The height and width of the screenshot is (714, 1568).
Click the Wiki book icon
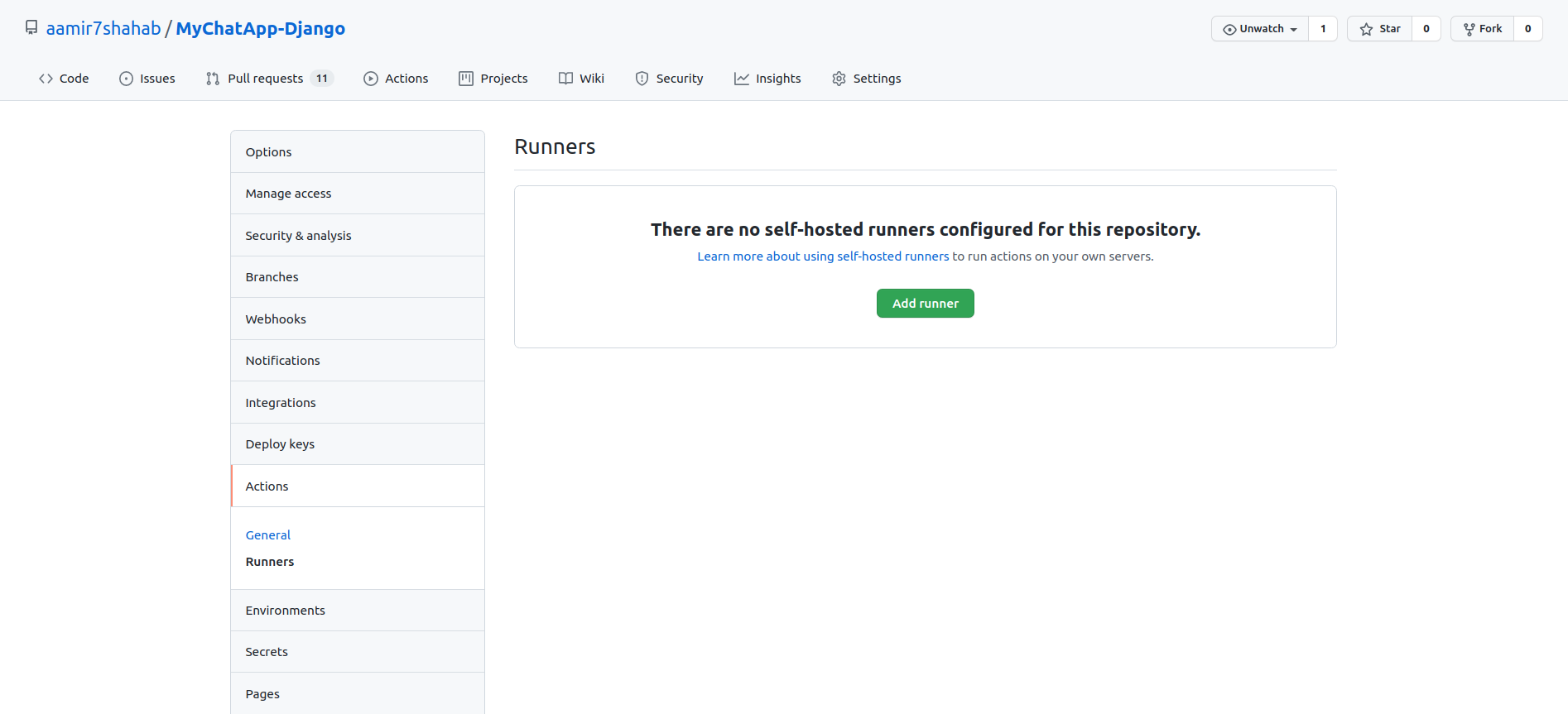pos(565,79)
